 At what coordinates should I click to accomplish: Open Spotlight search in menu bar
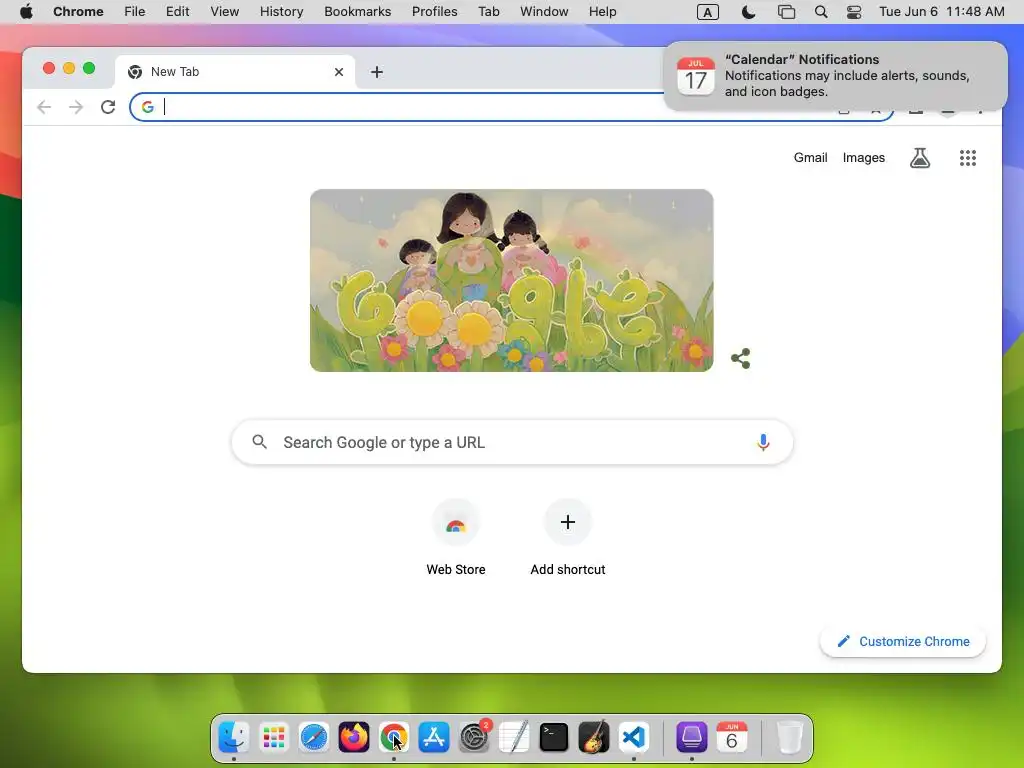(821, 12)
